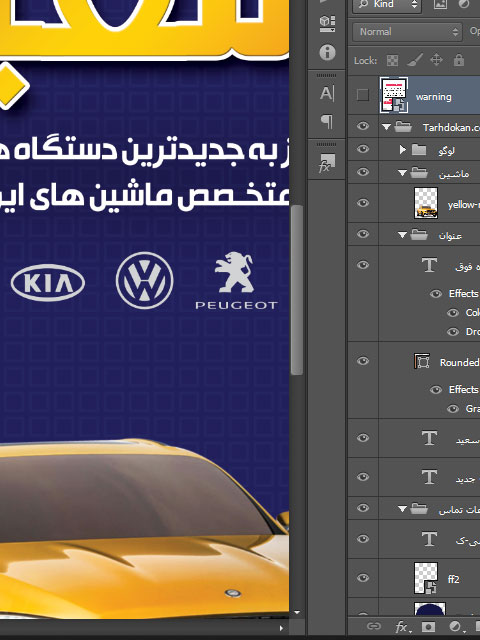The width and height of the screenshot is (480, 640).
Task: Filter layers by pixel layers icon
Action: click(440, 4)
